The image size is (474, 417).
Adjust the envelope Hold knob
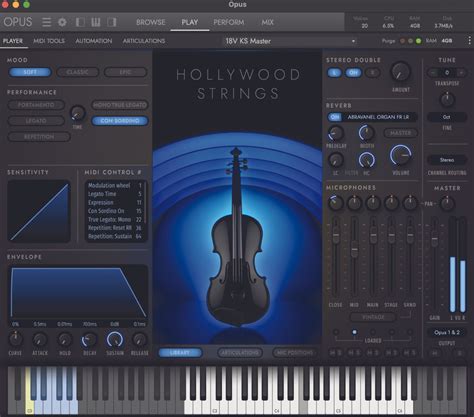coord(65,340)
